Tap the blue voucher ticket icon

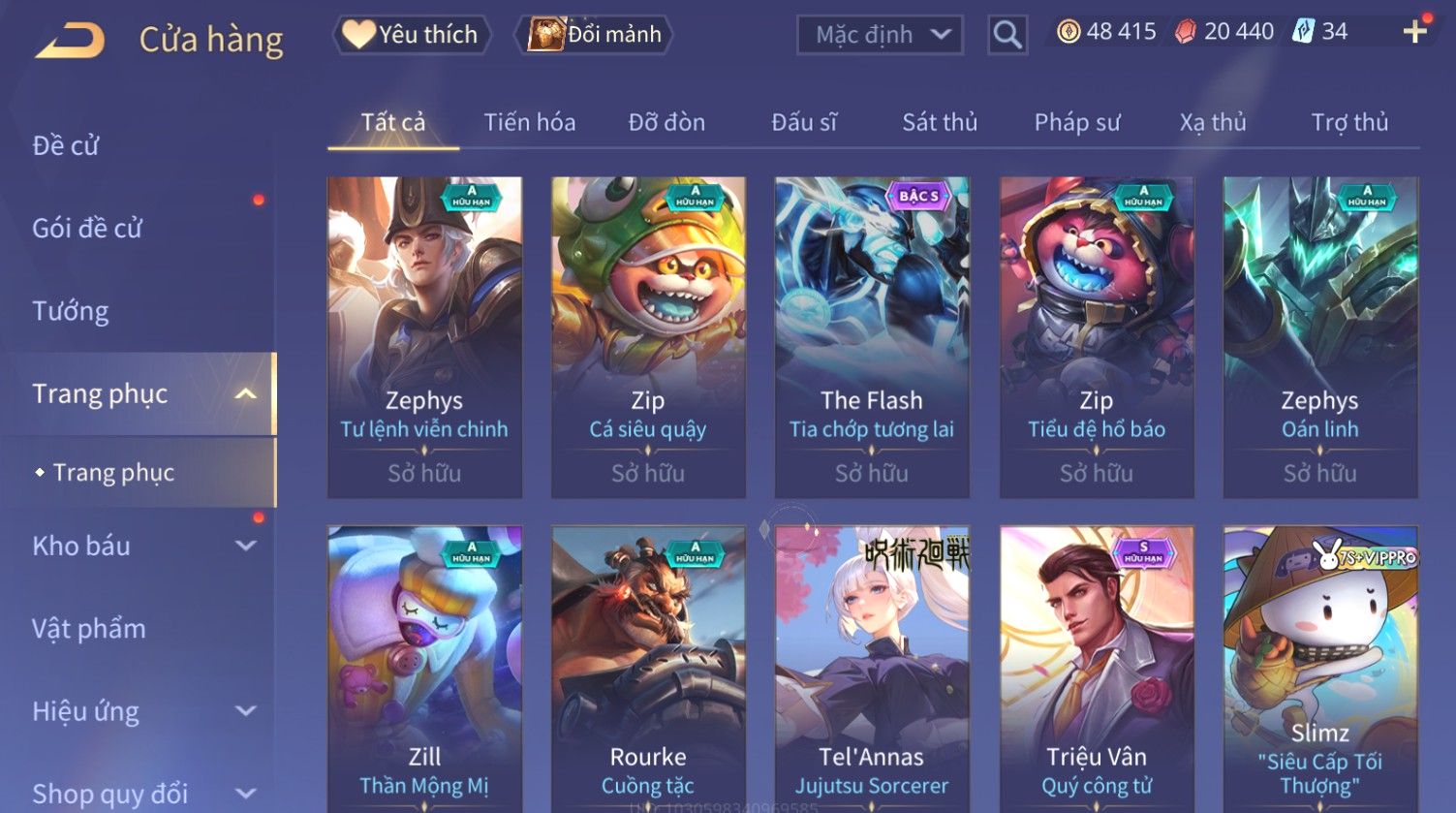click(x=1303, y=32)
